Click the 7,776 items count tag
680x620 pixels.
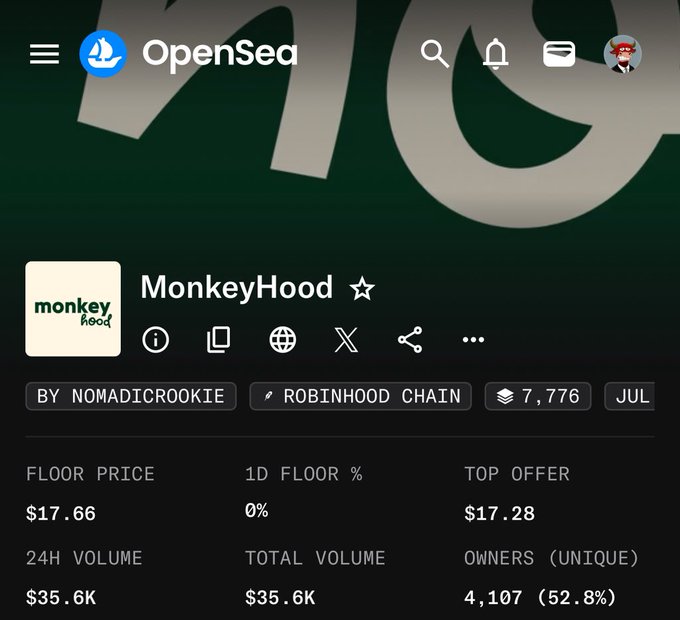pyautogui.click(x=538, y=396)
